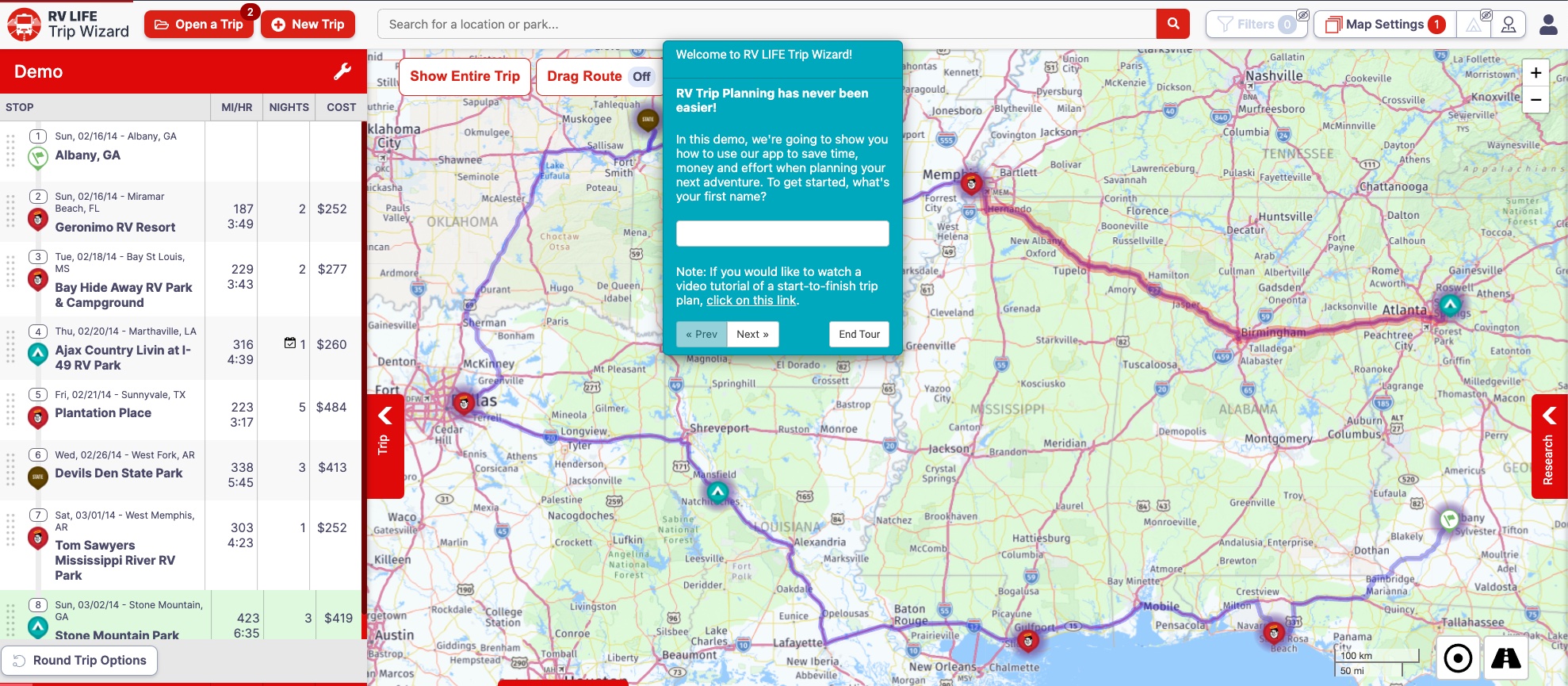Open Devils Den State Park stop

(x=181, y=470)
